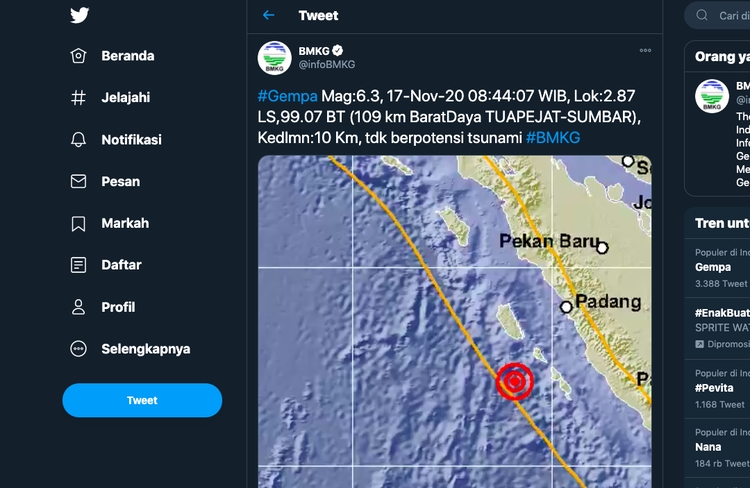Select the Nana trending topic

[708, 447]
